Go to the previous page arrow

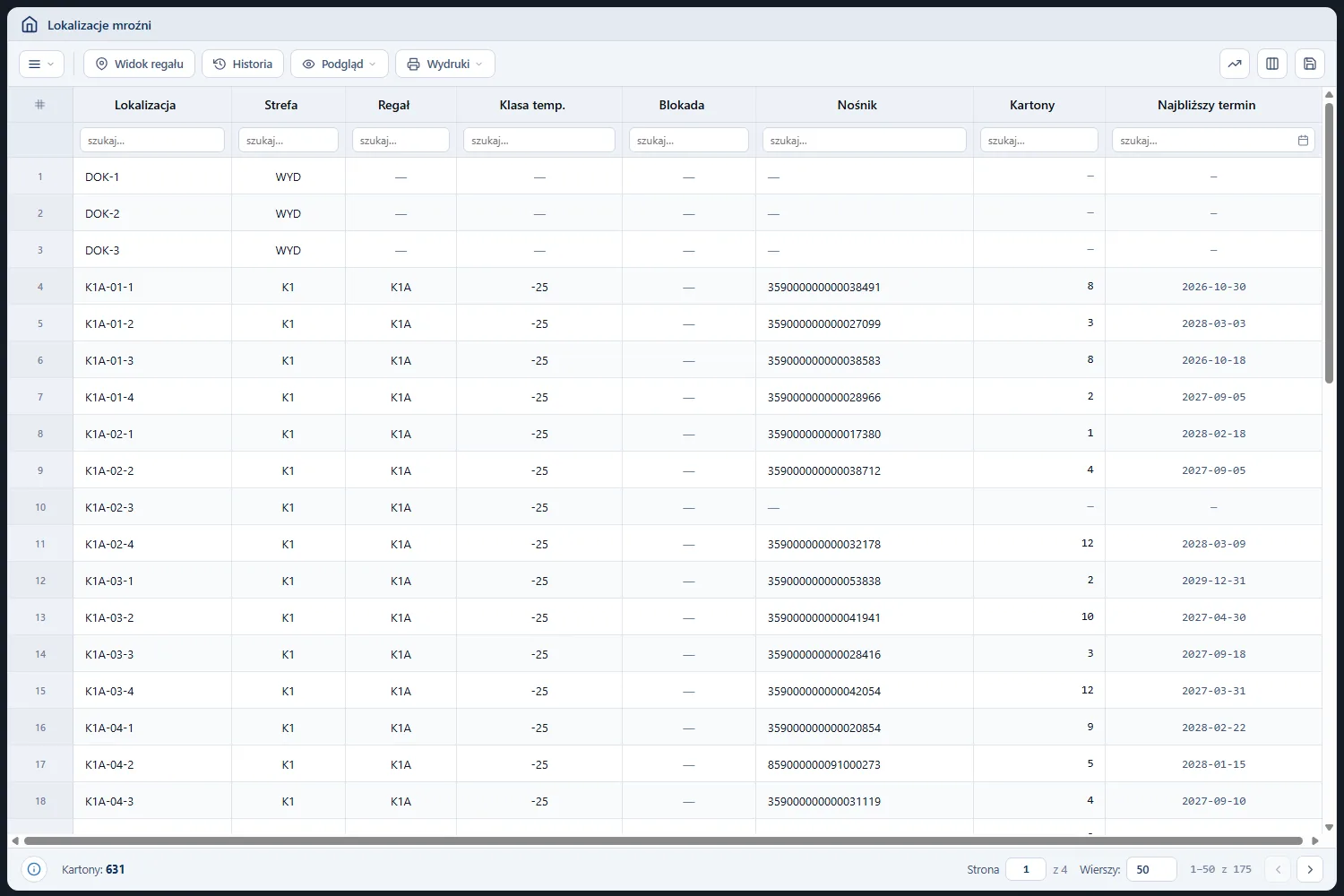tap(1279, 869)
